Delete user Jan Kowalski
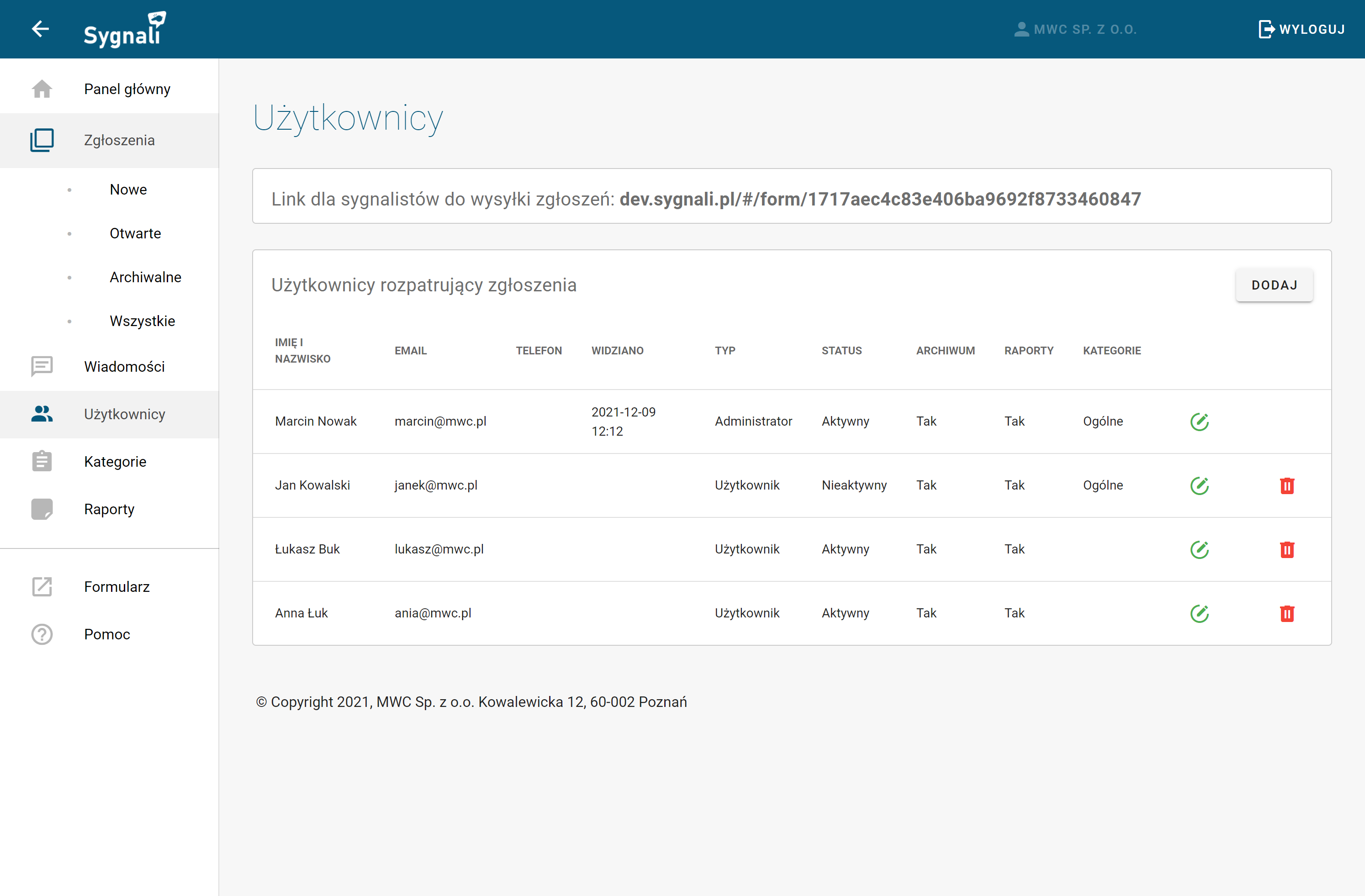The width and height of the screenshot is (1365, 896). click(x=1286, y=485)
